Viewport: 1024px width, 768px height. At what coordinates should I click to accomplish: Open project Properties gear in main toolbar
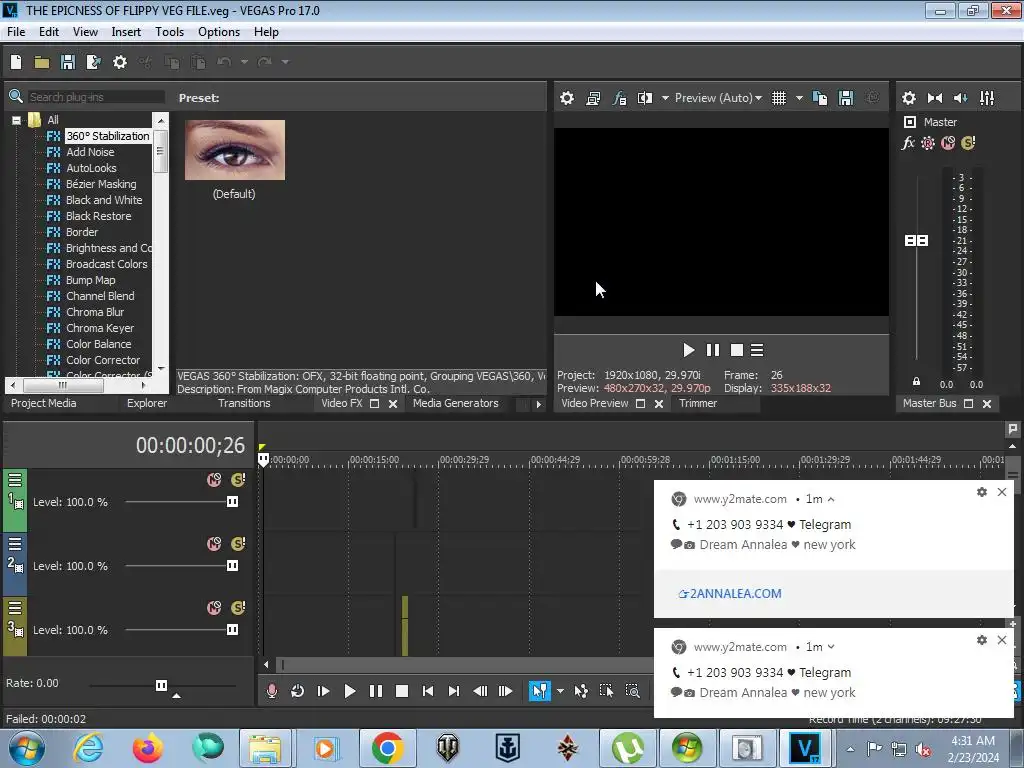[120, 62]
